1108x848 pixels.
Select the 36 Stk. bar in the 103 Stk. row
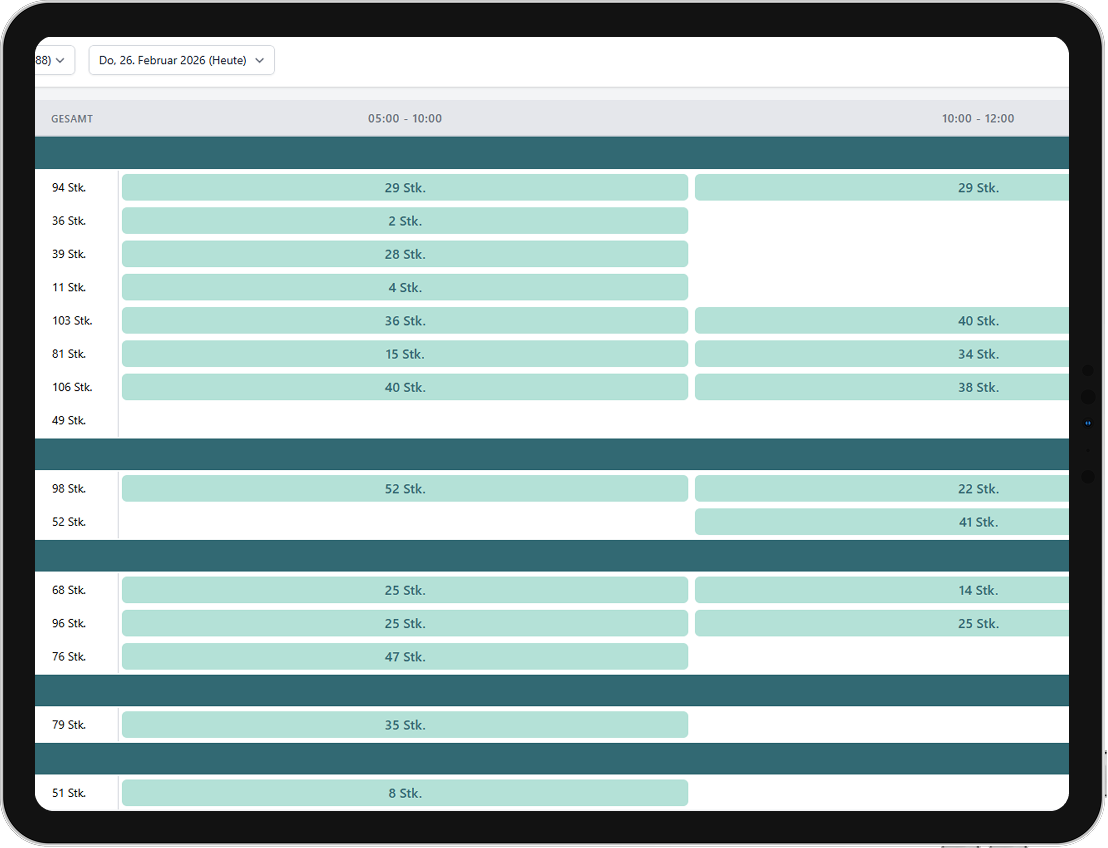coord(405,320)
